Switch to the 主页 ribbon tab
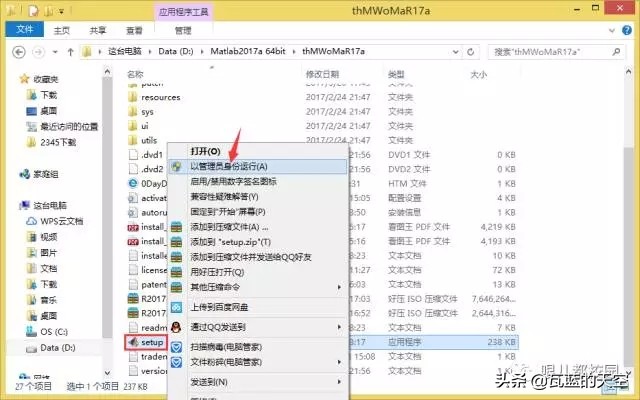Screen dimensions: 640x400 (x=62, y=31)
